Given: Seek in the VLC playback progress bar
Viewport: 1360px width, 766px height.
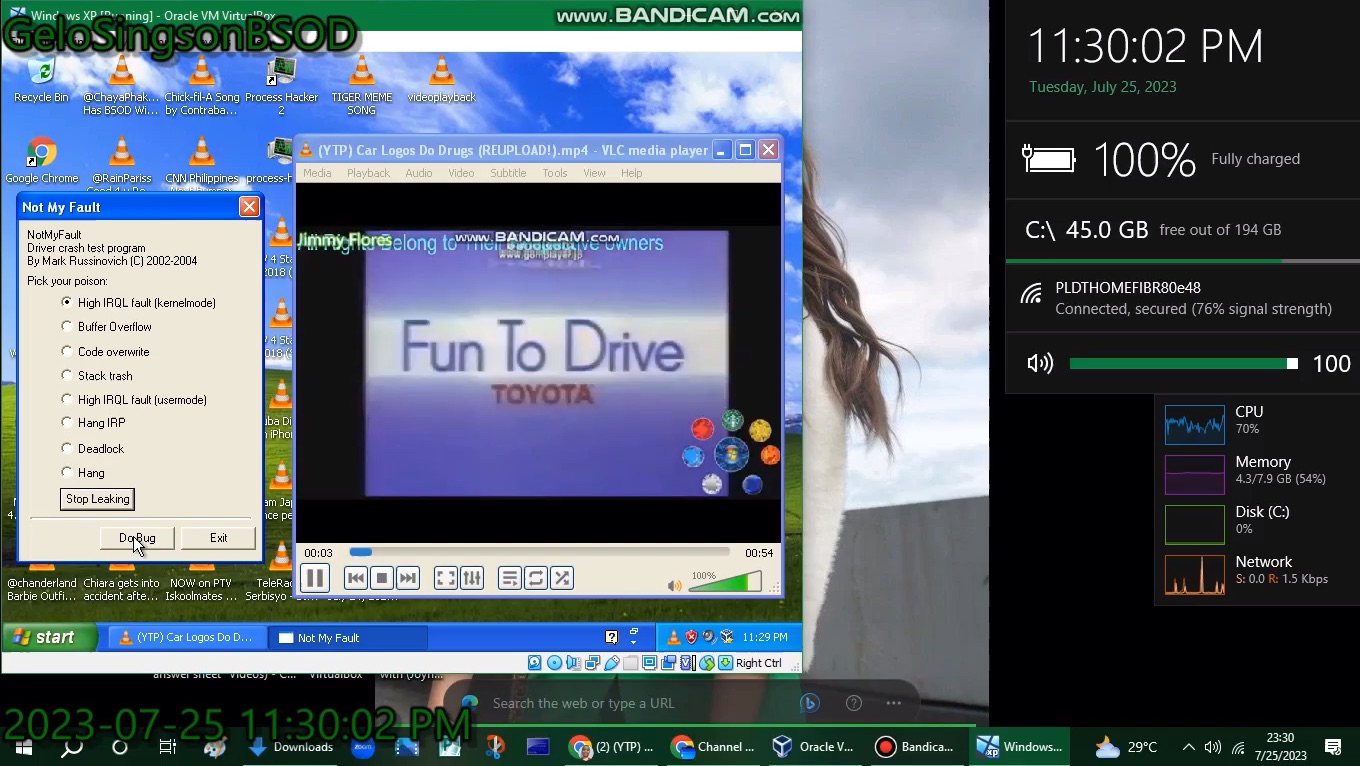Looking at the screenshot, I should (540, 552).
